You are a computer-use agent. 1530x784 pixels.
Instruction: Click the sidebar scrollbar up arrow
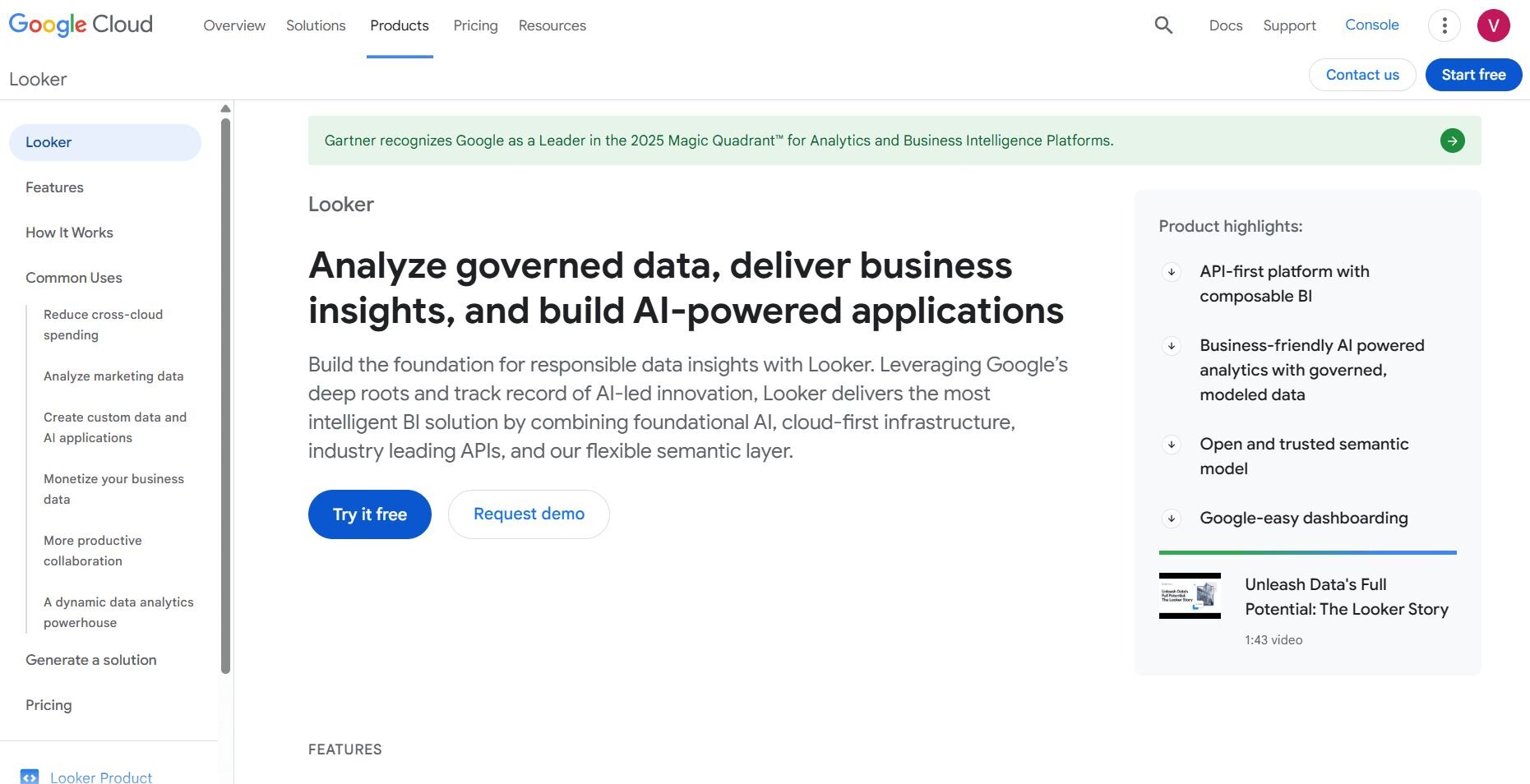226,108
